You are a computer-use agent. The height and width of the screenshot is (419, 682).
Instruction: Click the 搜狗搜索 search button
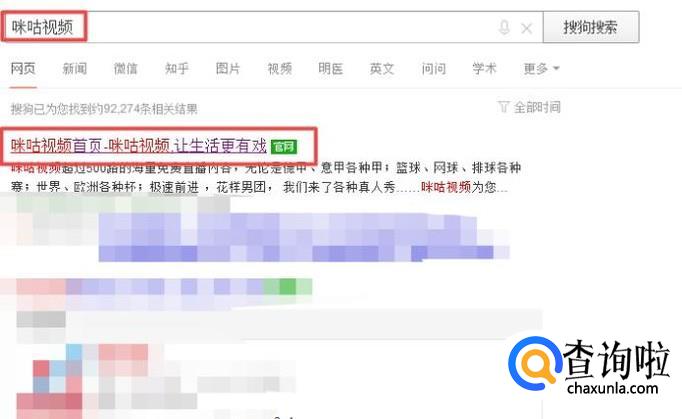[591, 27]
